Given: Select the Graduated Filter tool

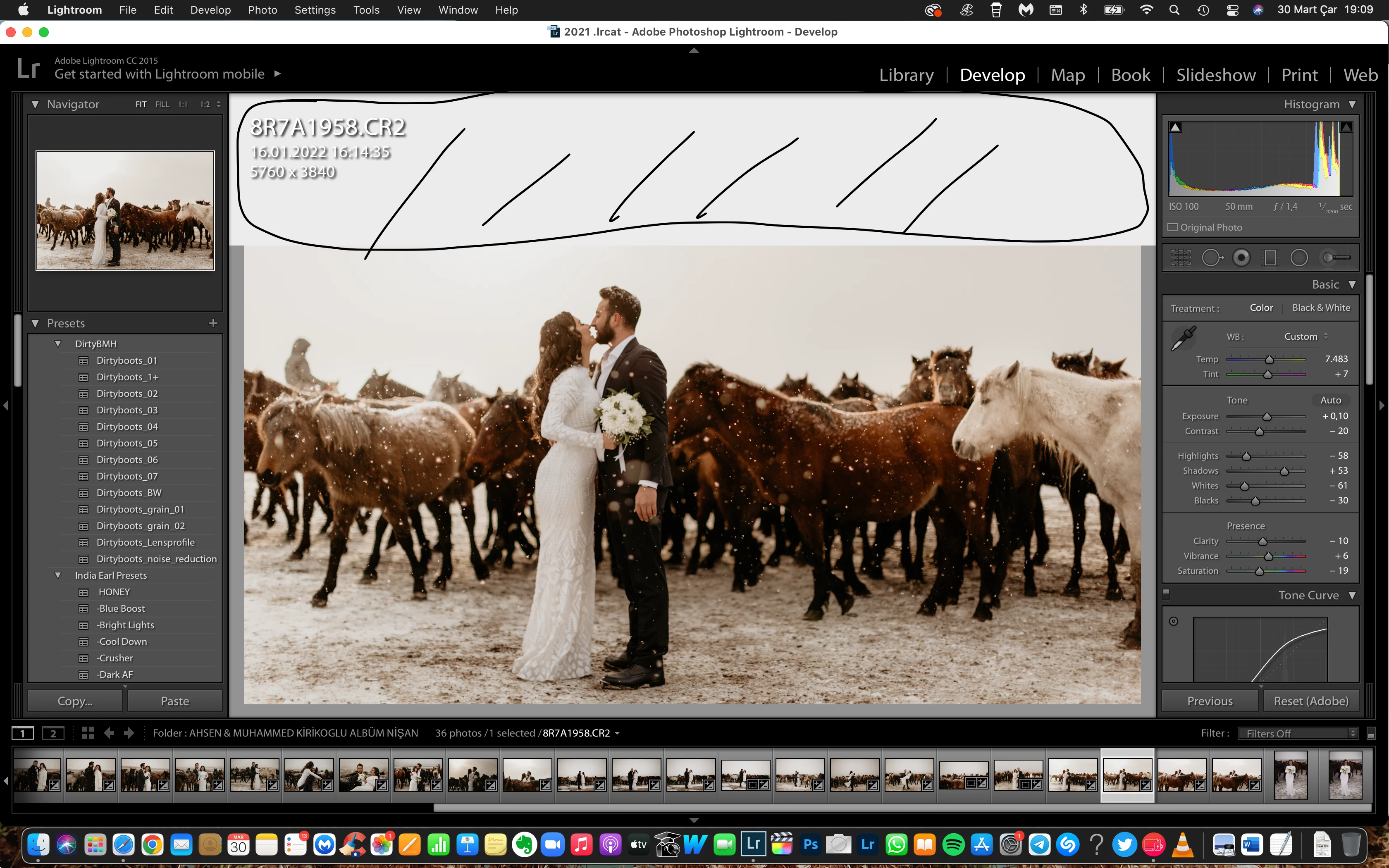Looking at the screenshot, I should (x=1270, y=258).
